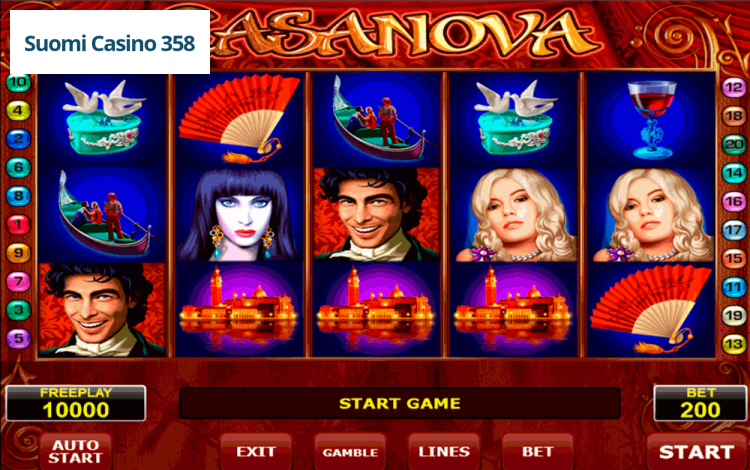Click payline 17 blue indicator
The width and height of the screenshot is (750, 470).
coord(734,230)
